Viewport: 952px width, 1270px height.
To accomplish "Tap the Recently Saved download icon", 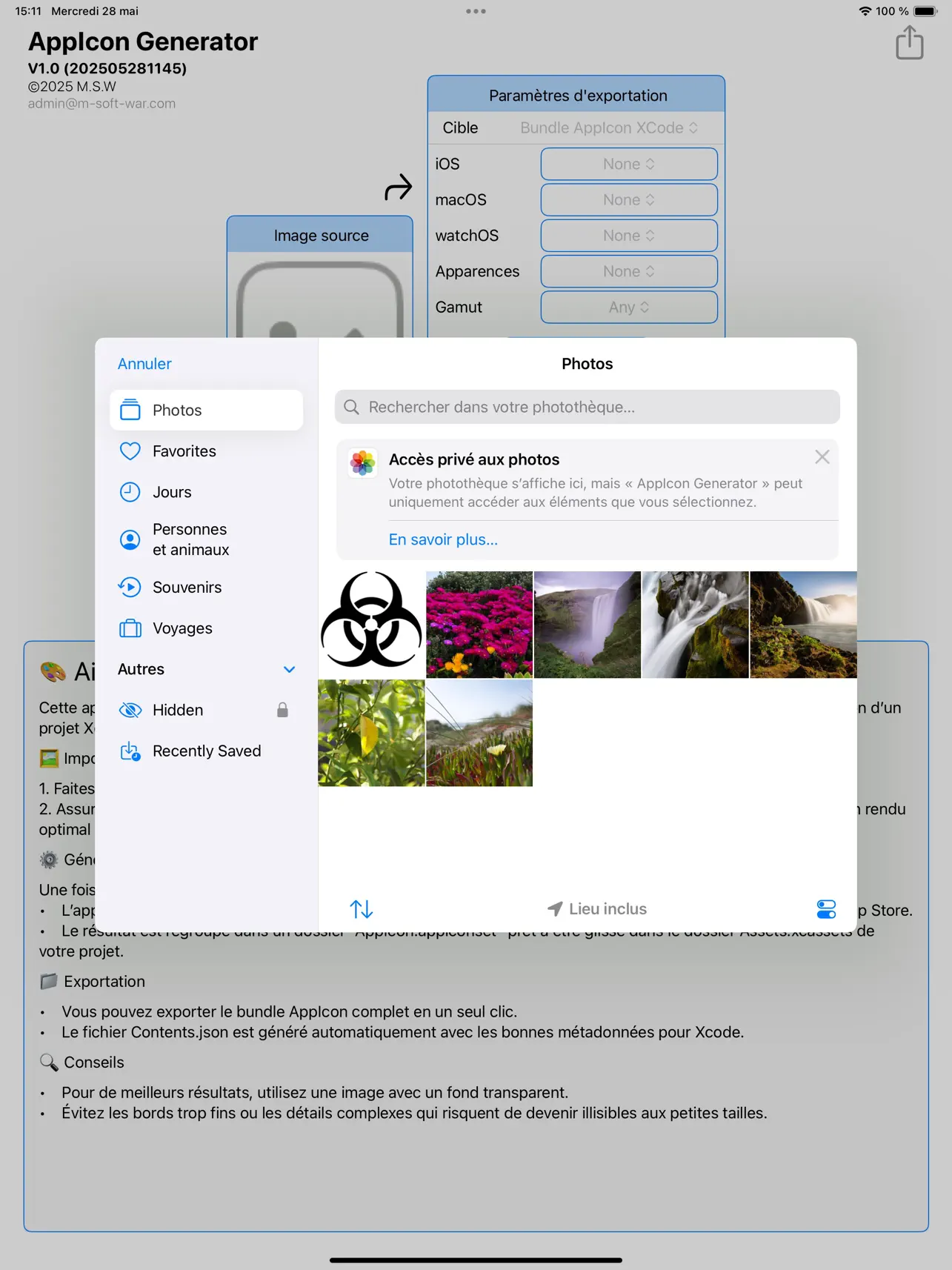I will coord(130,751).
